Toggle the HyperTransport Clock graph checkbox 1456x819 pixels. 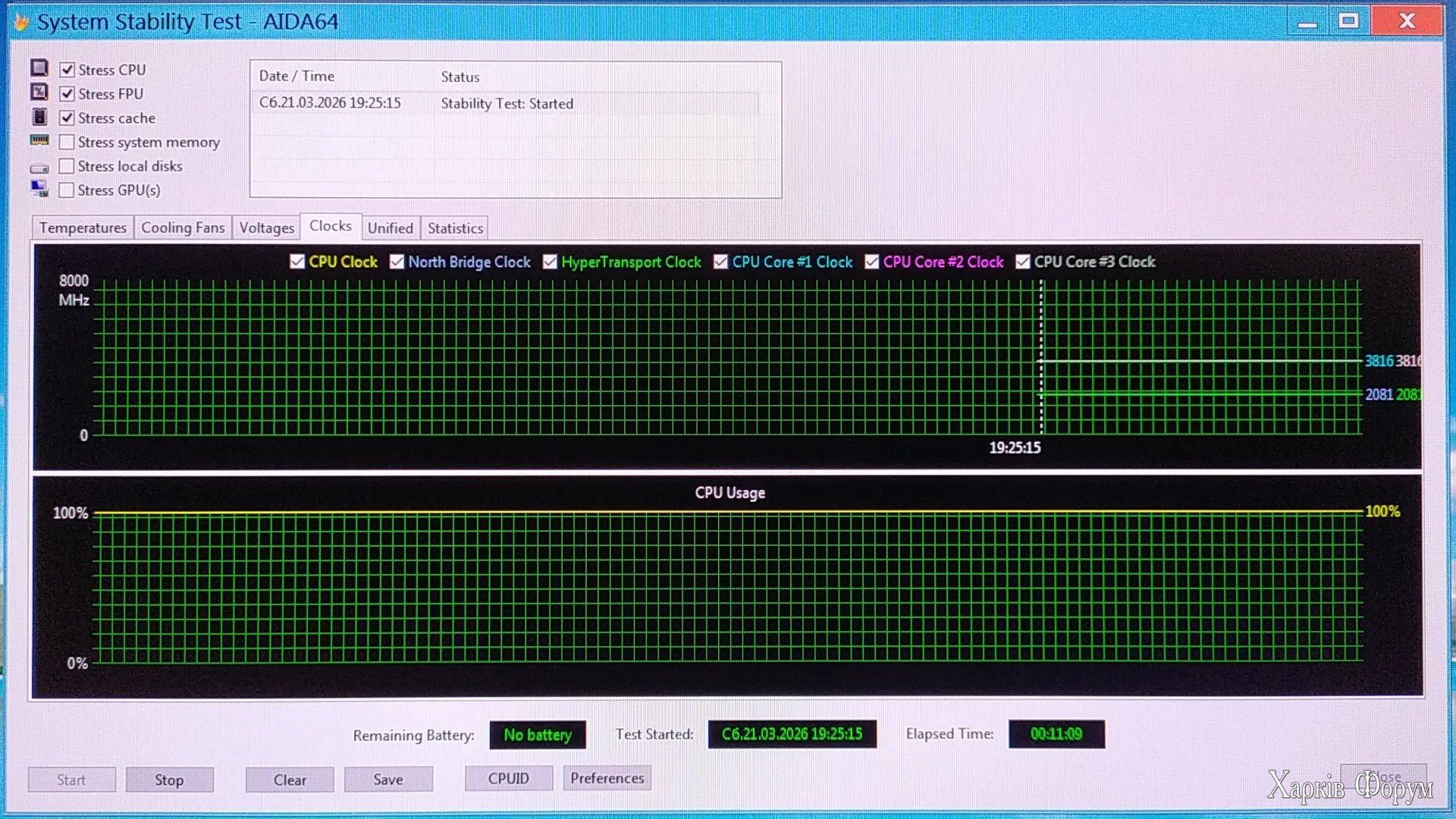point(550,262)
